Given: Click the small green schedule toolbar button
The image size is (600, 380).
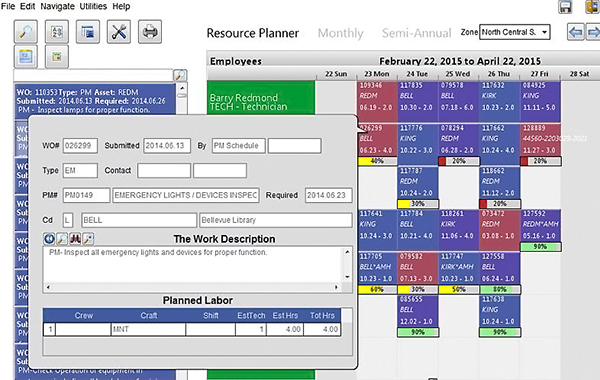Looking at the screenshot, I should tap(57, 57).
